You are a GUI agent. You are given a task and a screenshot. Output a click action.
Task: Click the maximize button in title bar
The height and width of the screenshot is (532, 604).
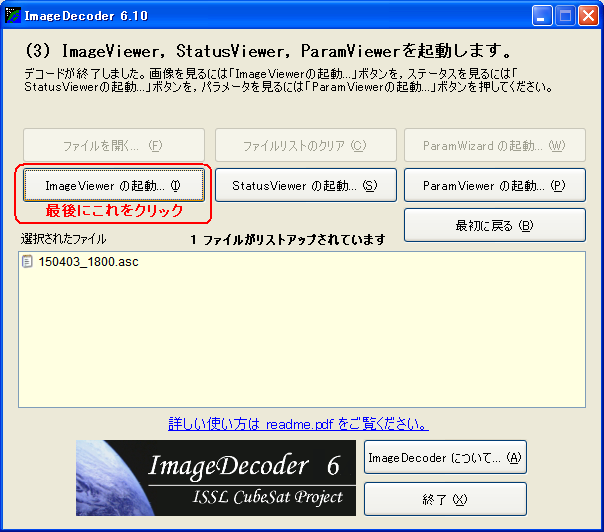click(565, 16)
